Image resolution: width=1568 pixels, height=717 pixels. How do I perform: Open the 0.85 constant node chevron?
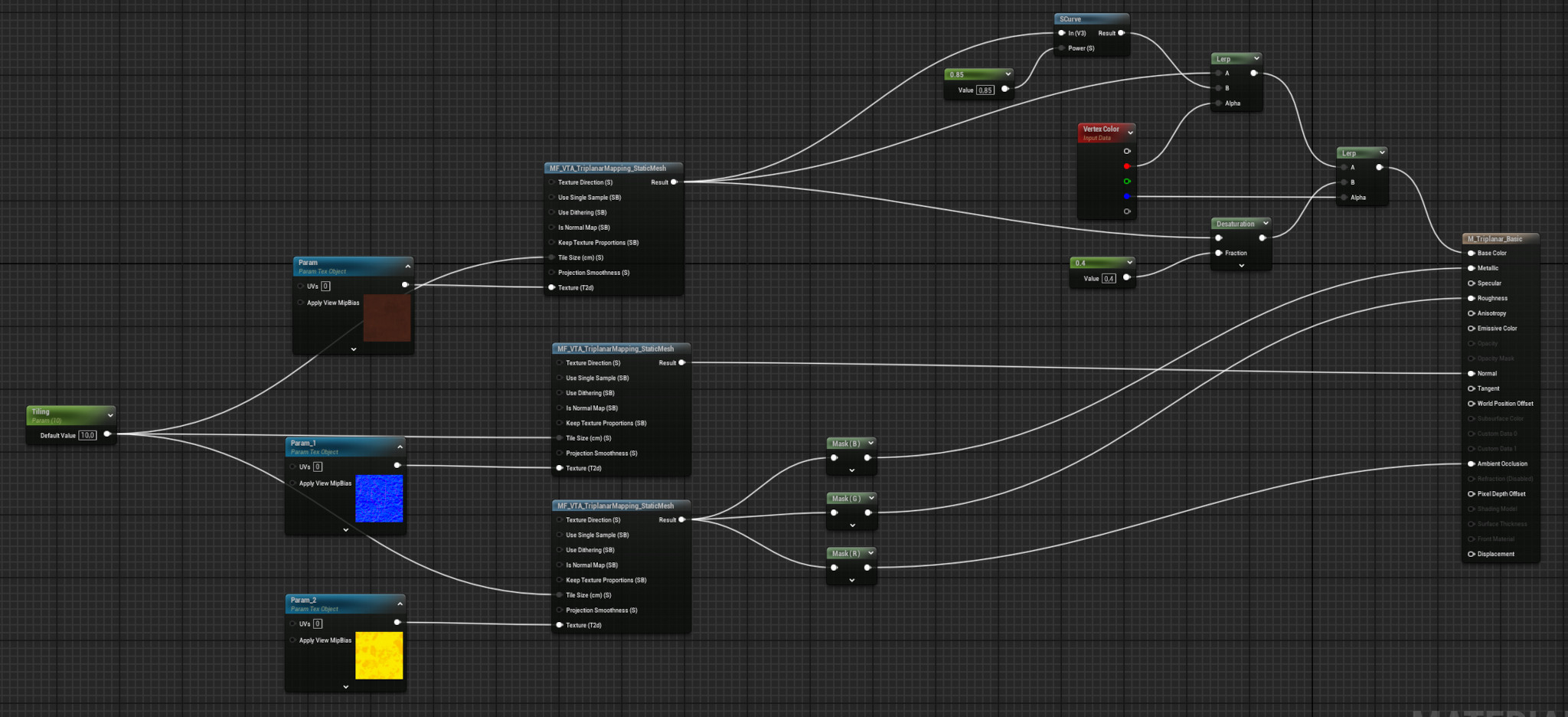(x=1008, y=74)
